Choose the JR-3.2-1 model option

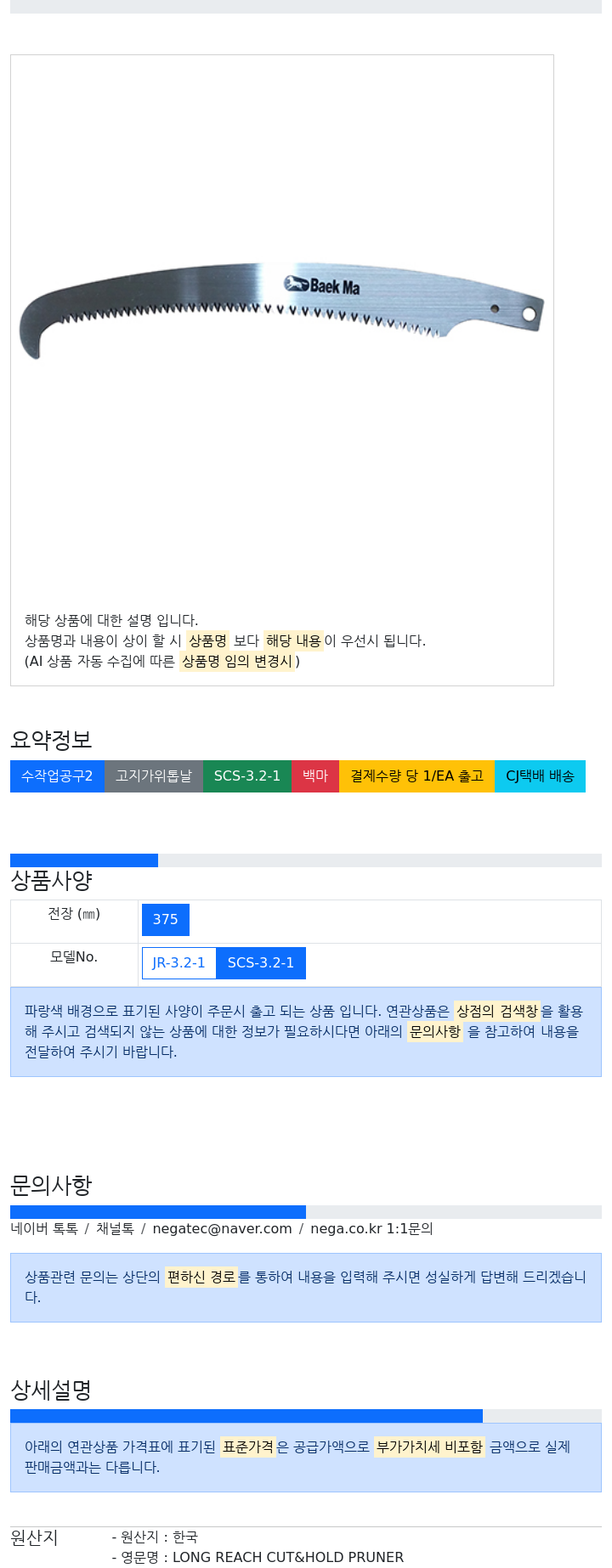[178, 963]
